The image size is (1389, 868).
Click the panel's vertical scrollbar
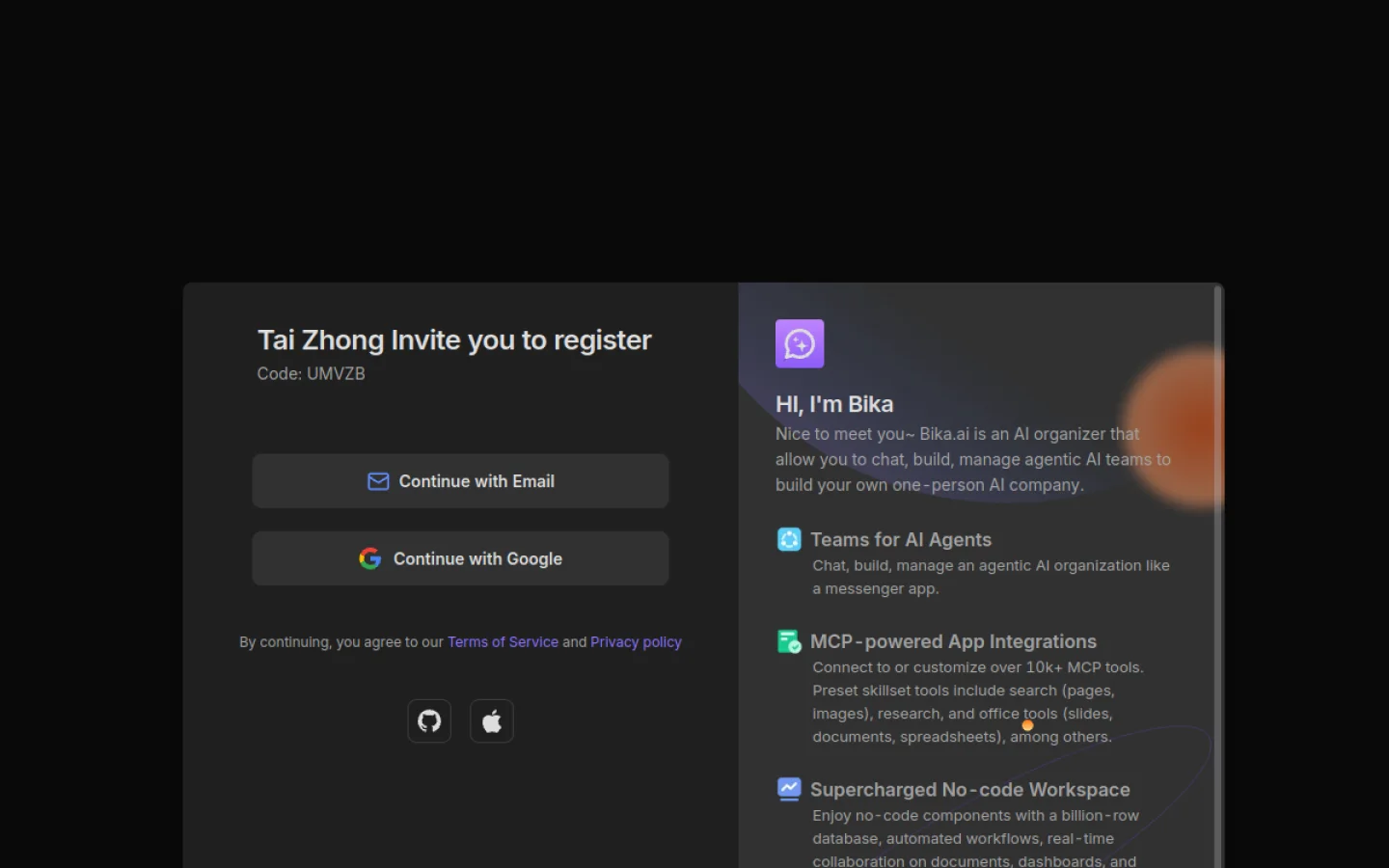click(x=1217, y=577)
